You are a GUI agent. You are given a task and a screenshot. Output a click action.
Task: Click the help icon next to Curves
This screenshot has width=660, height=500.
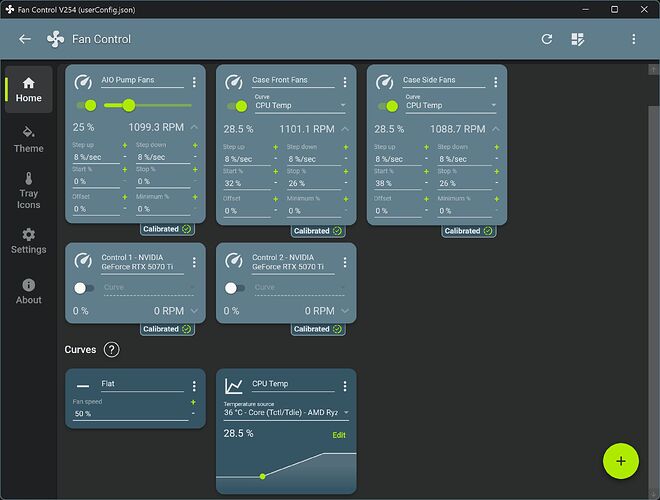click(111, 349)
